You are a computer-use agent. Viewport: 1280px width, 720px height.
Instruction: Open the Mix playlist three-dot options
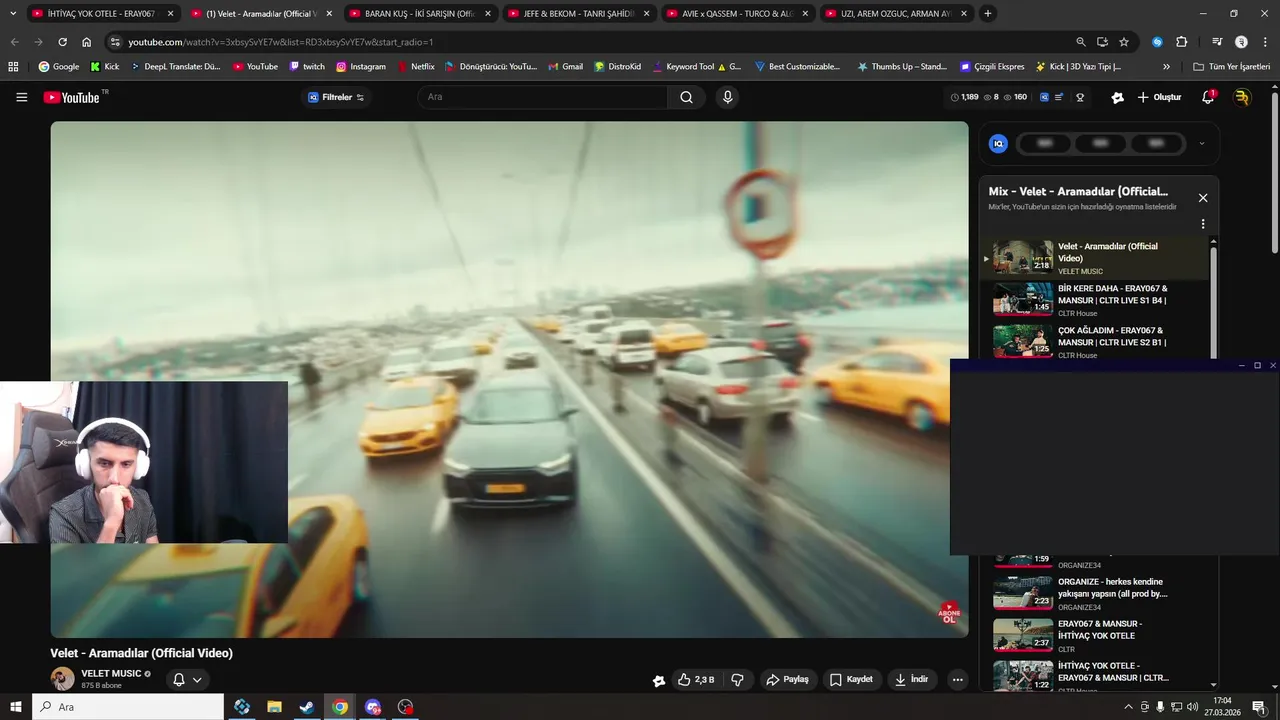(x=1203, y=224)
